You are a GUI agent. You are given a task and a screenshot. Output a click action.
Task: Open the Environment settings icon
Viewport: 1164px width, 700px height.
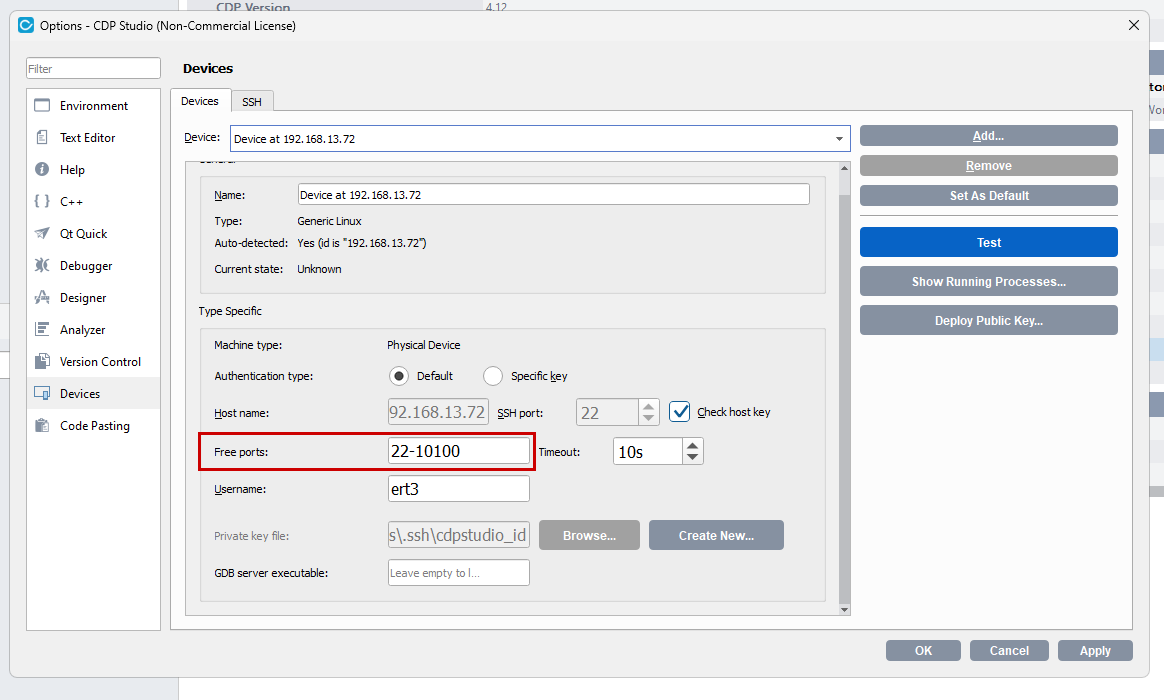[42, 105]
